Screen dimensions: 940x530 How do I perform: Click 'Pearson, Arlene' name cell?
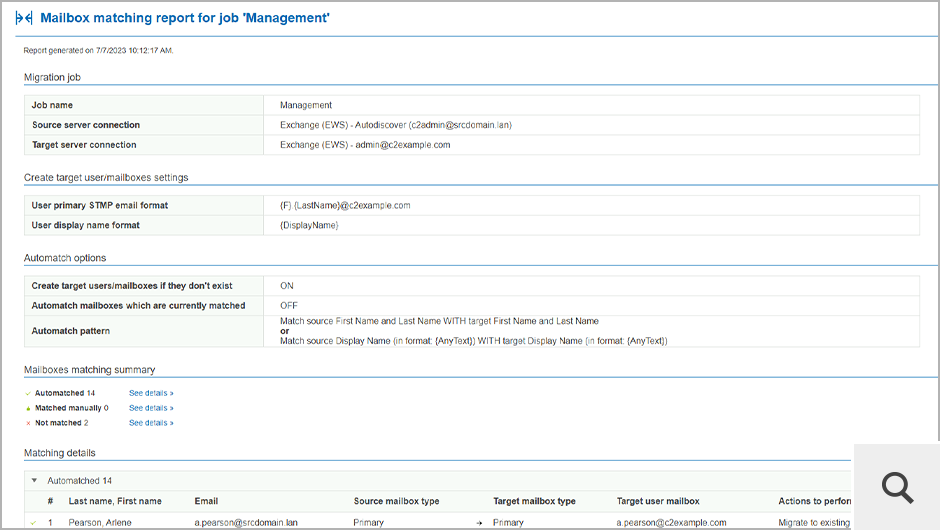click(x=100, y=523)
